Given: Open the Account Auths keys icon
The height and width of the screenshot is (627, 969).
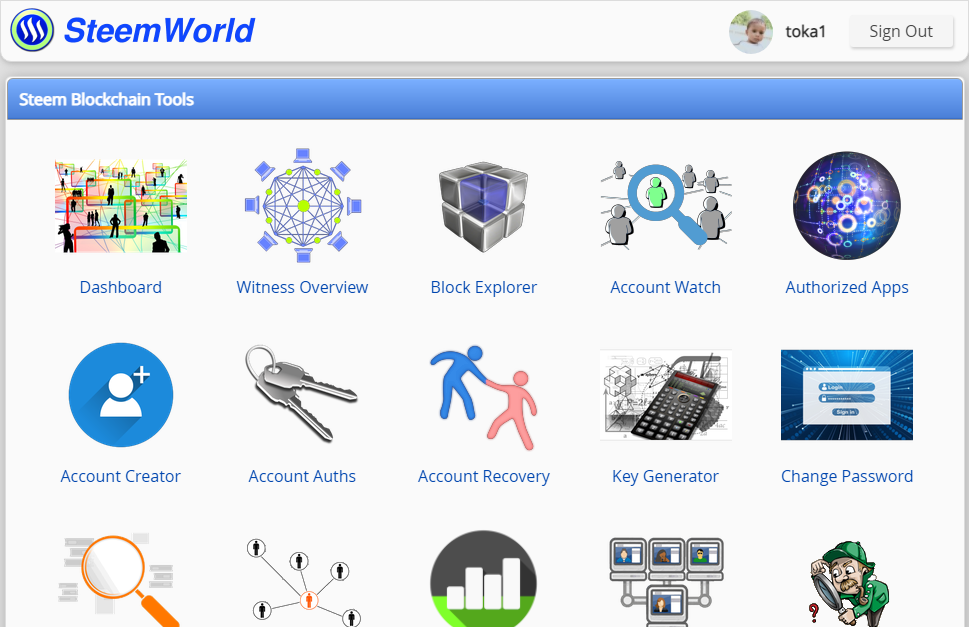Looking at the screenshot, I should coord(301,393).
